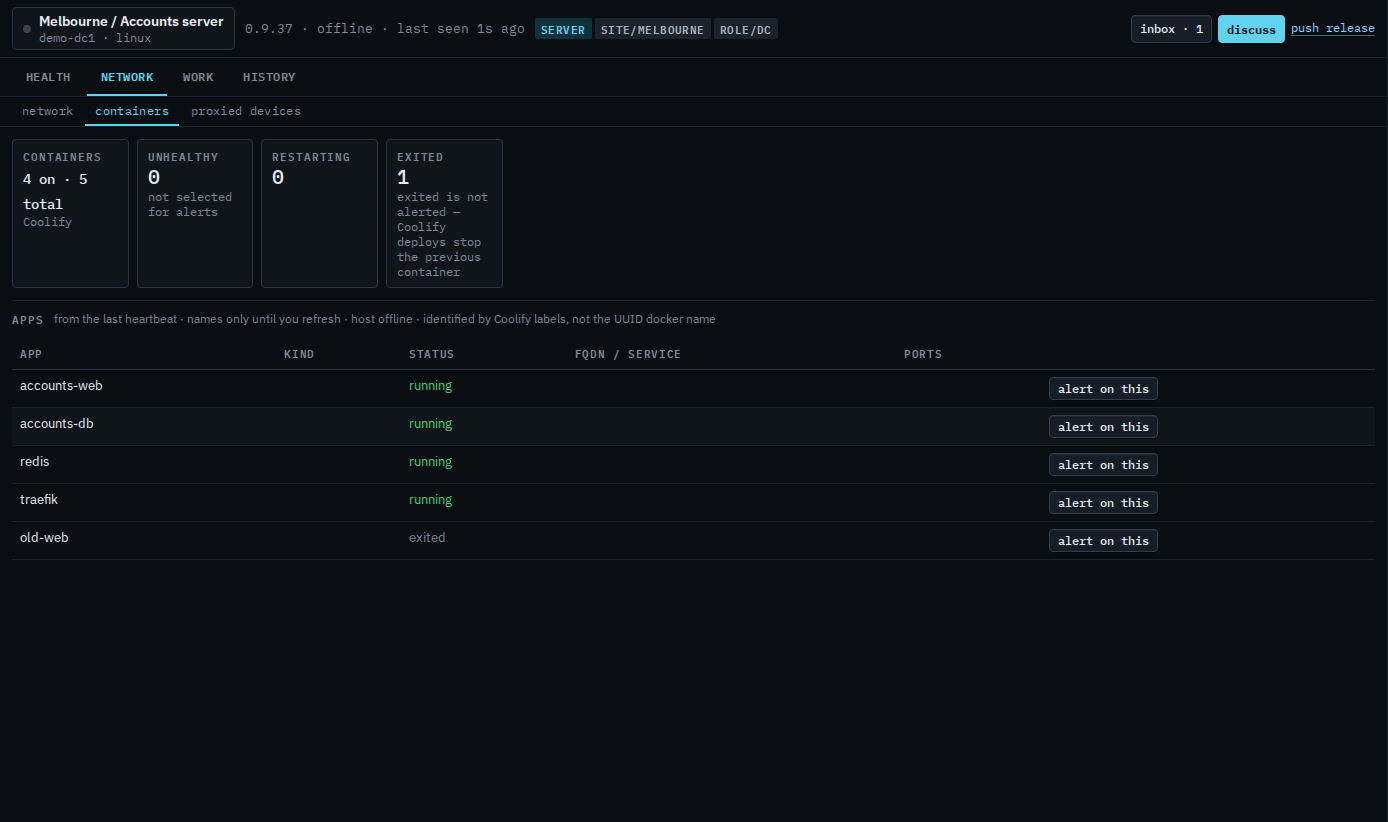The image size is (1388, 822).
Task: Click the accounts-web app name
Action: pos(61,386)
